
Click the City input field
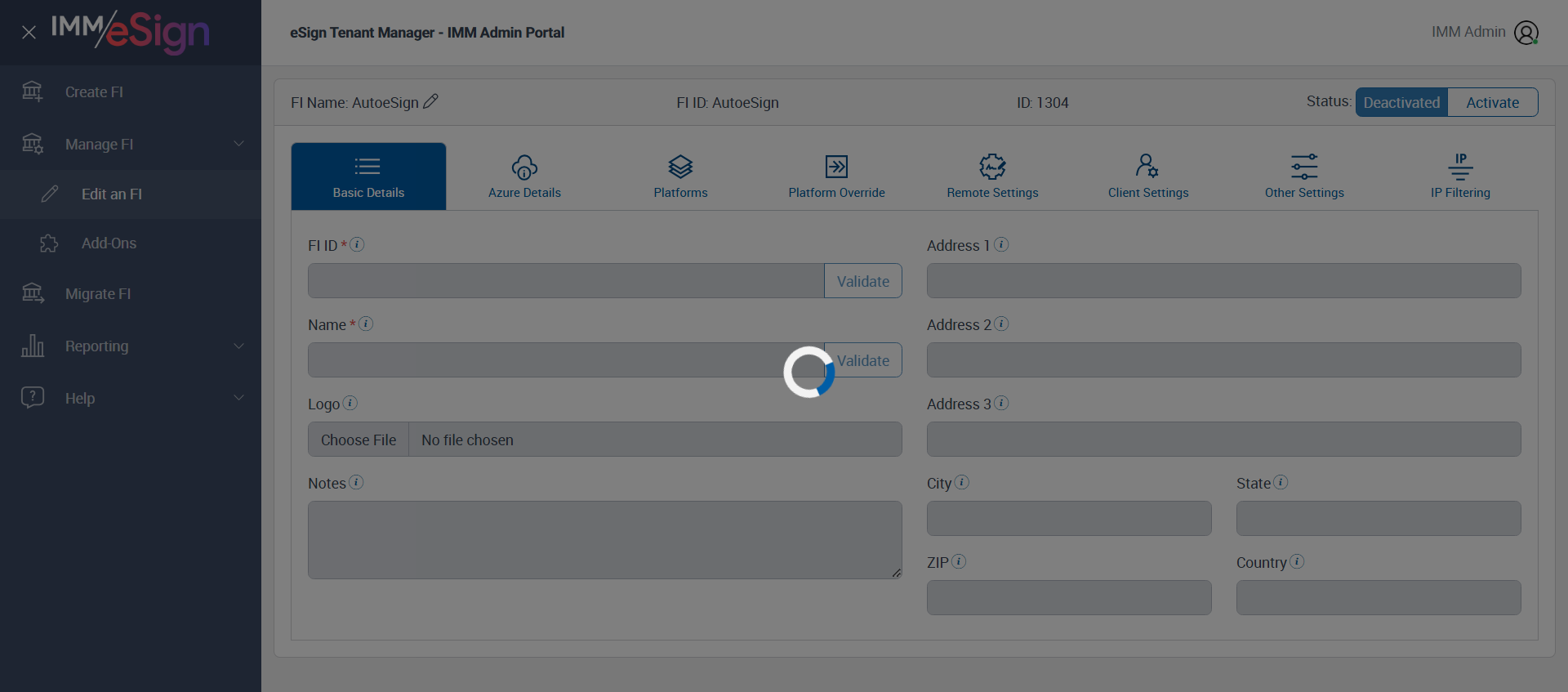1069,519
